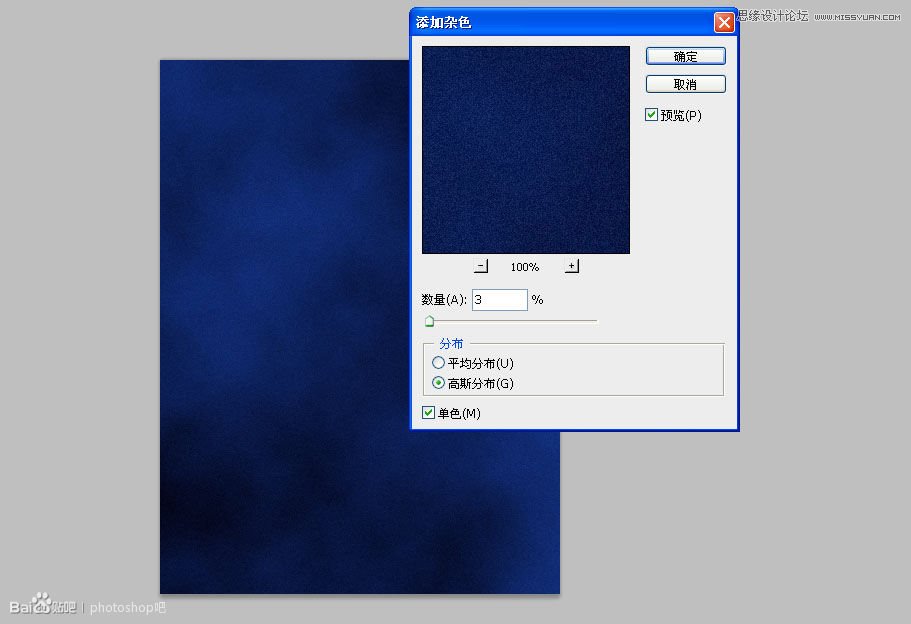The height and width of the screenshot is (624, 911).
Task: Click the amount slider handle
Action: [430, 320]
